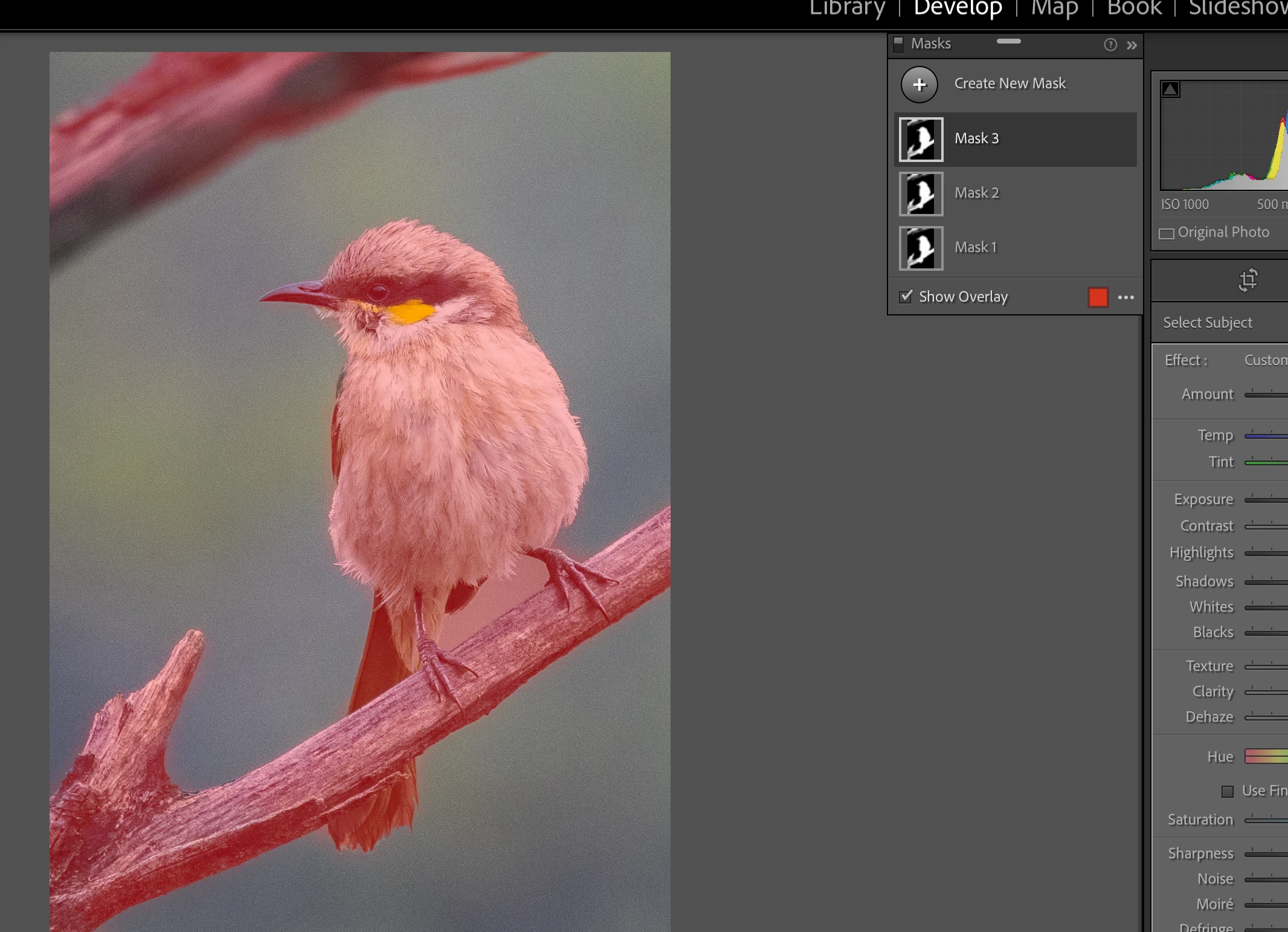Open the Effect preset dropdown

[1265, 360]
